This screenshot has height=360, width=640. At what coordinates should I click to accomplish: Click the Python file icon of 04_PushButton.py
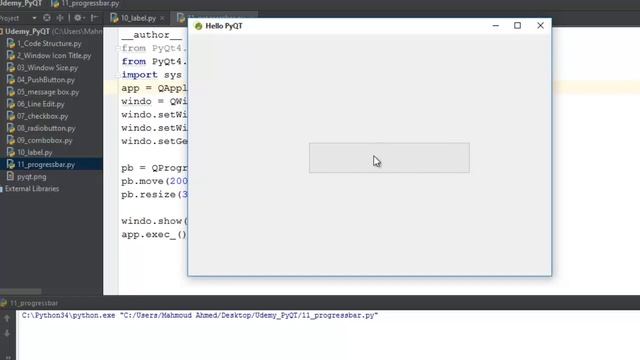click(x=11, y=80)
